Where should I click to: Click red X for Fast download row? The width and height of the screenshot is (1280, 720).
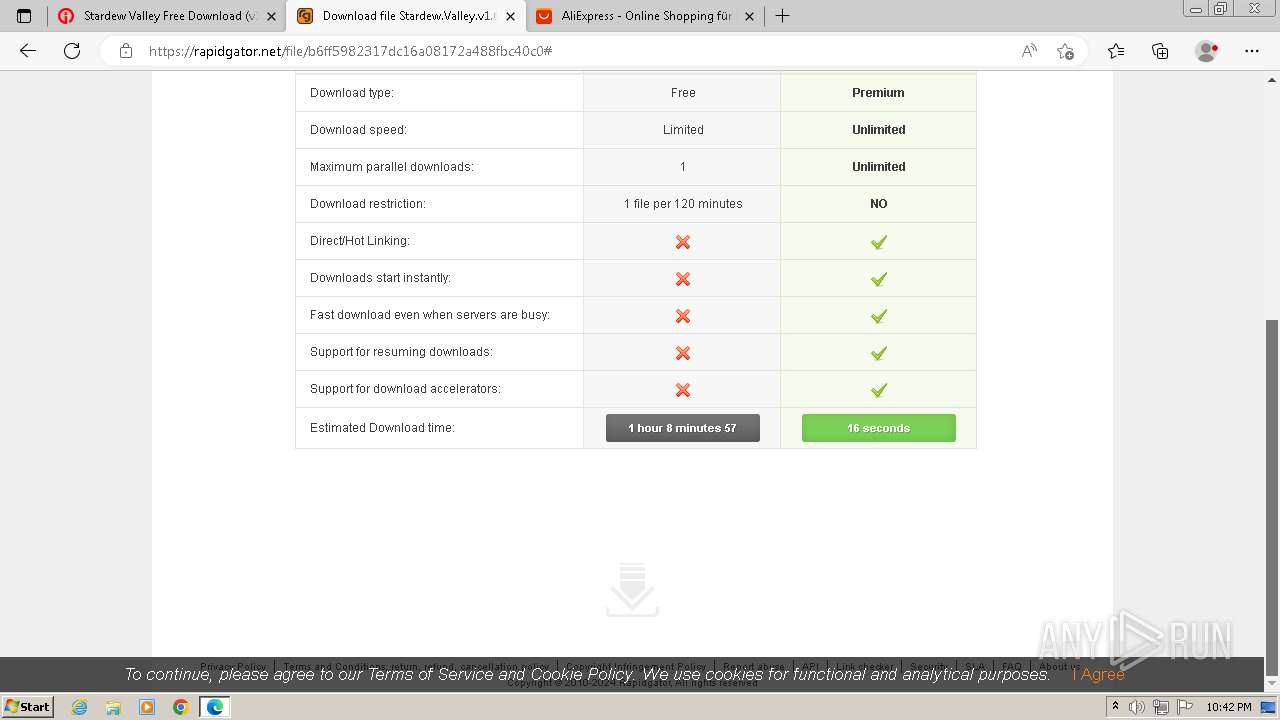point(683,316)
